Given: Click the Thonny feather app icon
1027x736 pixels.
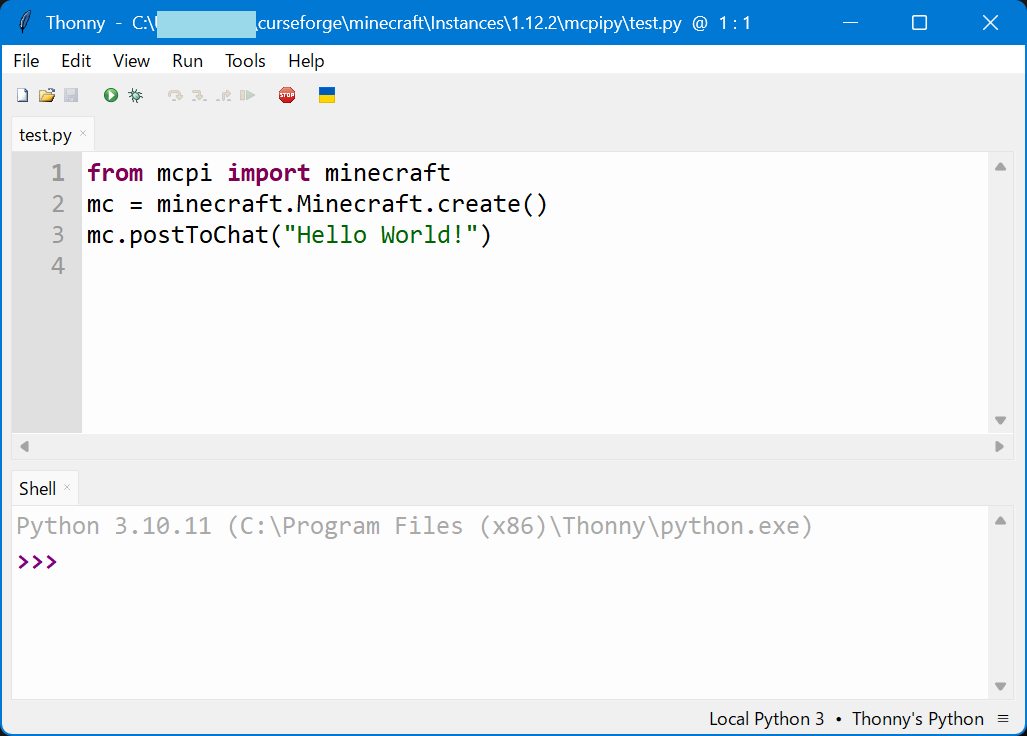Looking at the screenshot, I should [x=25, y=23].
